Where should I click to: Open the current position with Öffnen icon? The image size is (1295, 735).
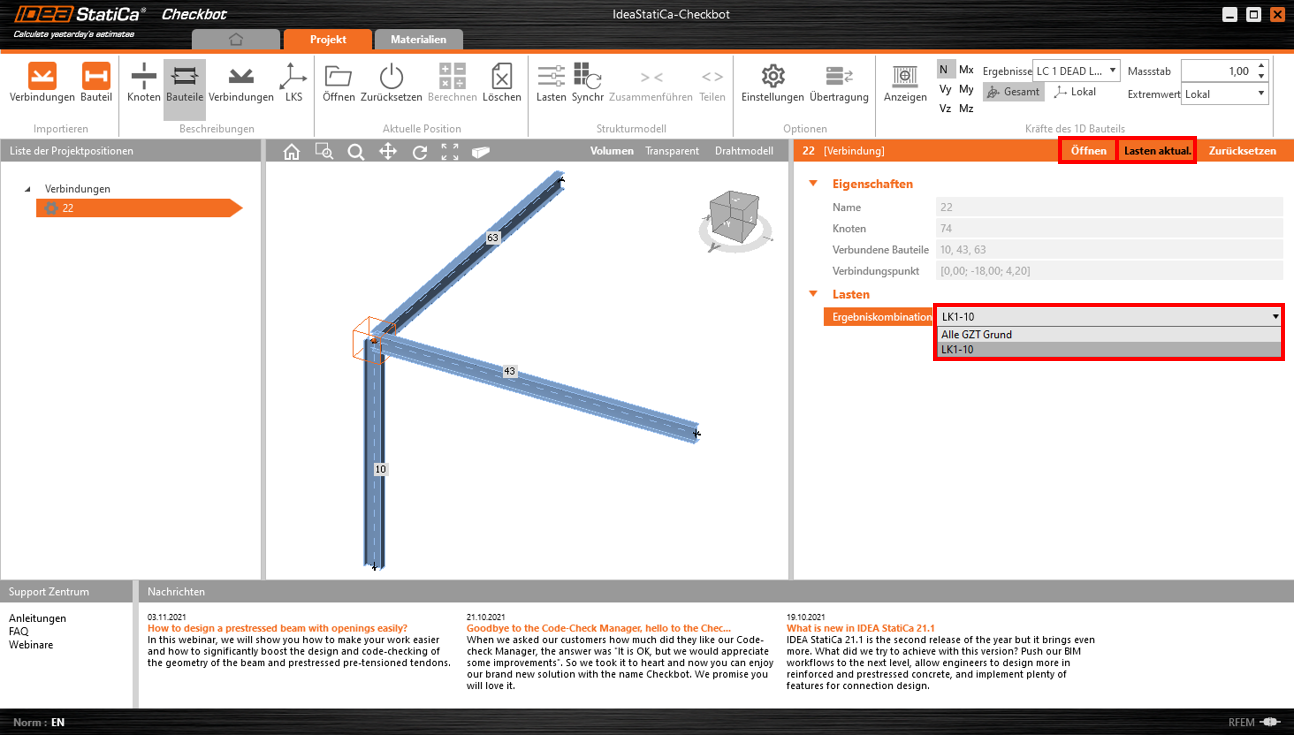coord(339,83)
